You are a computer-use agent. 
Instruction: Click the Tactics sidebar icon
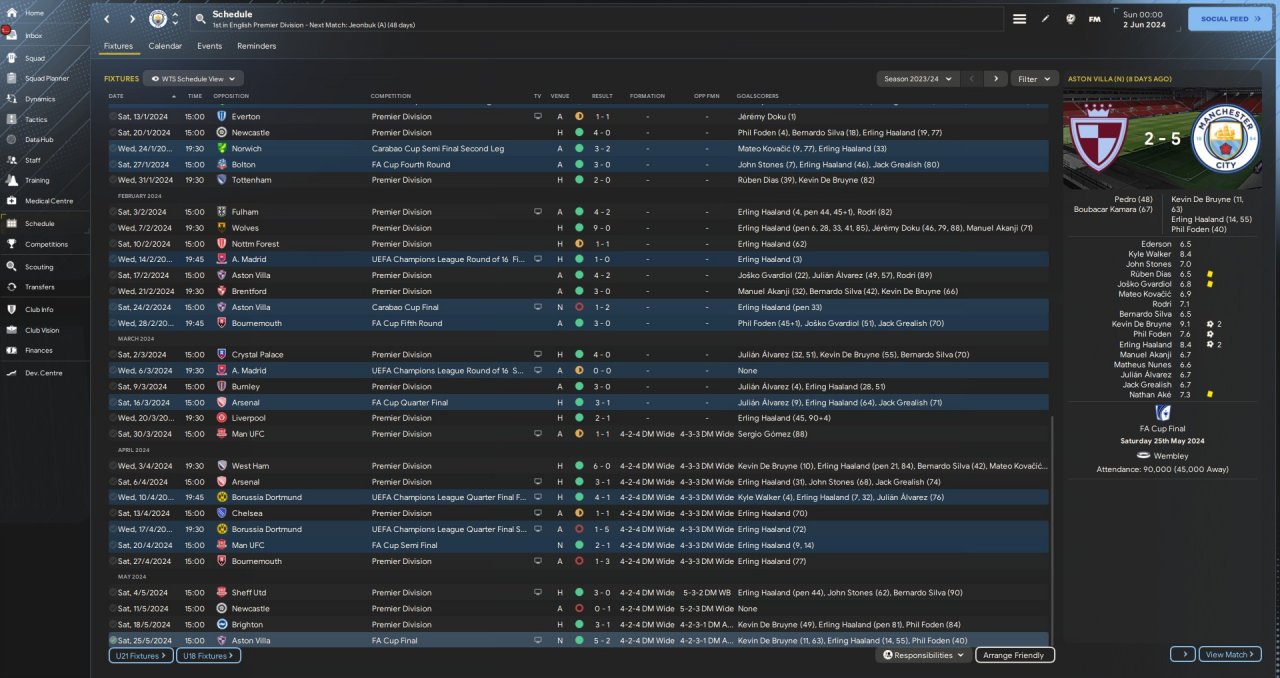point(13,119)
